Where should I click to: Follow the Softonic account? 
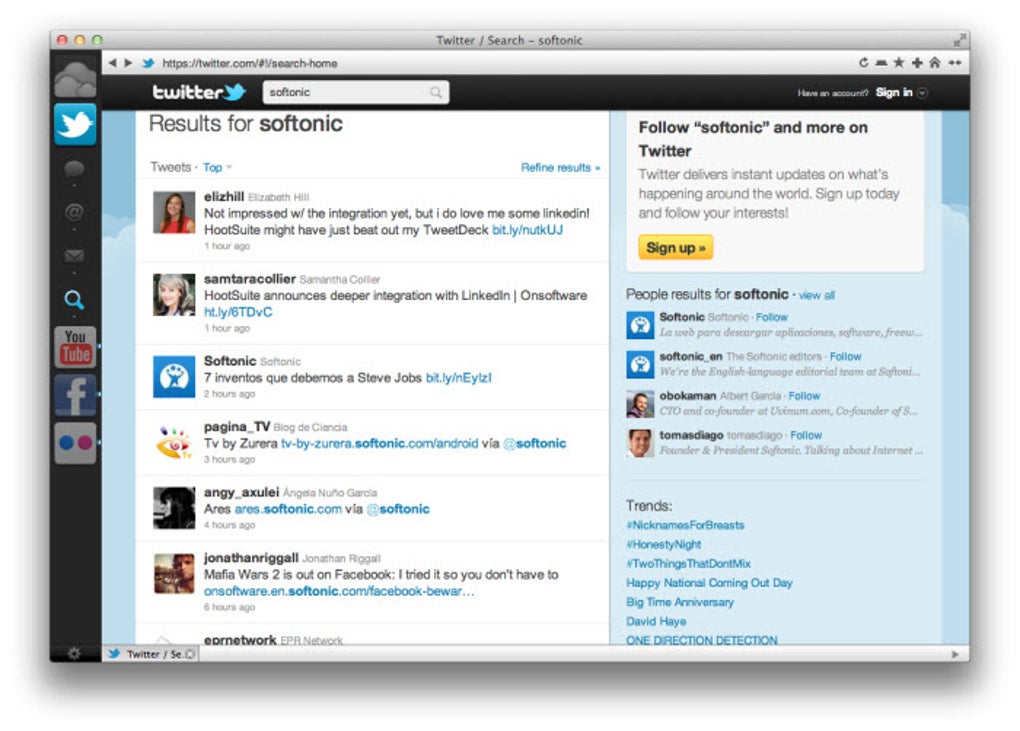(772, 317)
